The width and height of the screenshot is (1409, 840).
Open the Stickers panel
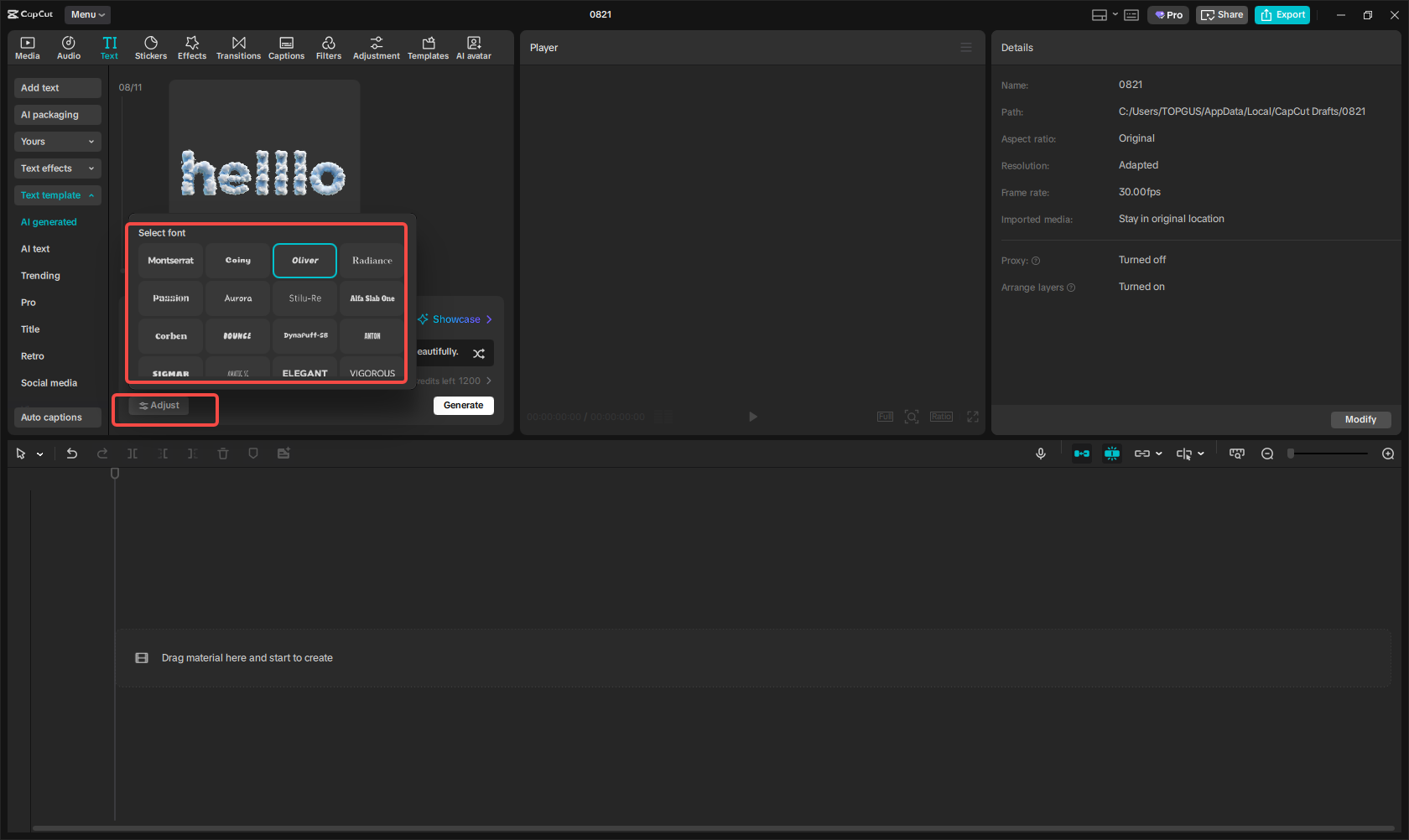click(151, 47)
